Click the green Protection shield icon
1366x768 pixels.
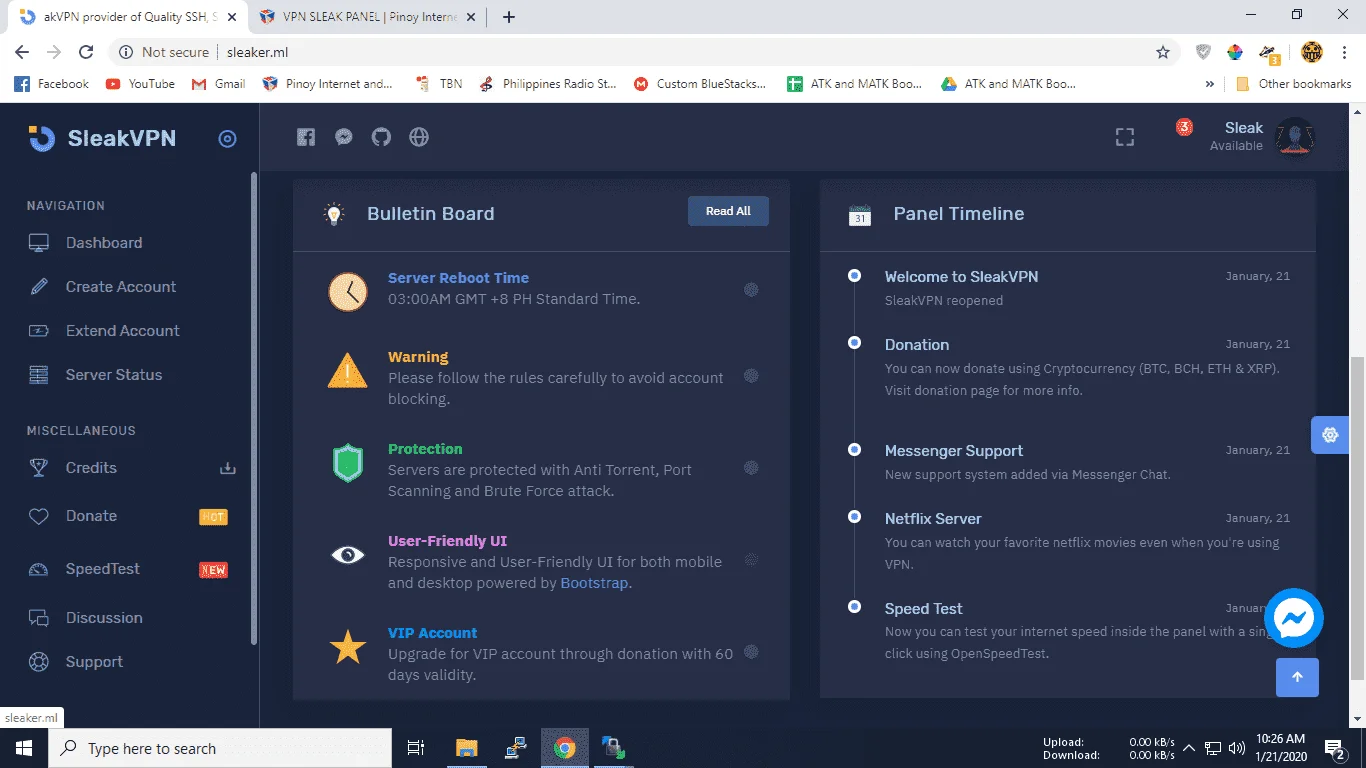click(x=348, y=463)
